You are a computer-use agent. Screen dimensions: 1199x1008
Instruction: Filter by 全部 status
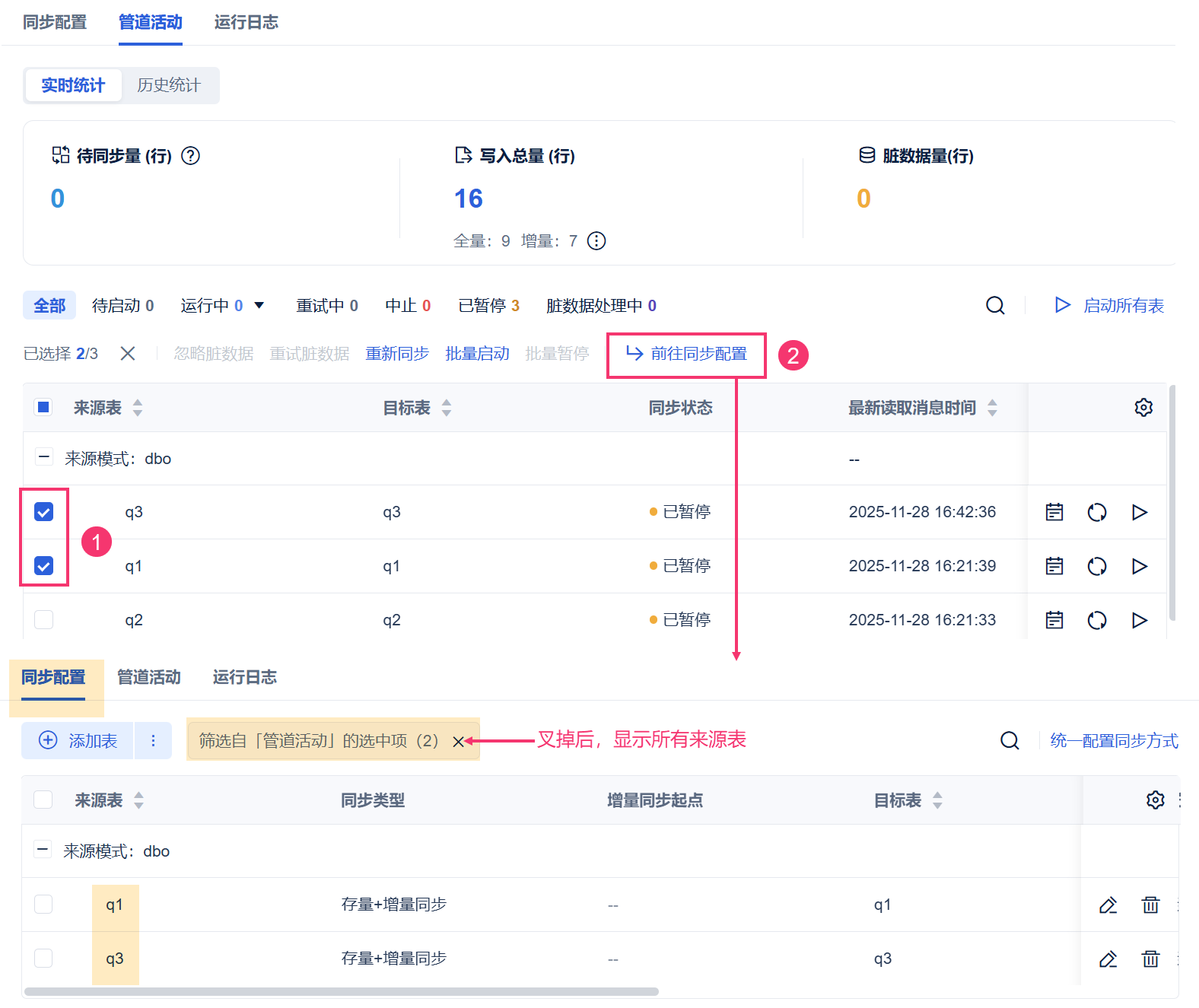click(x=49, y=306)
